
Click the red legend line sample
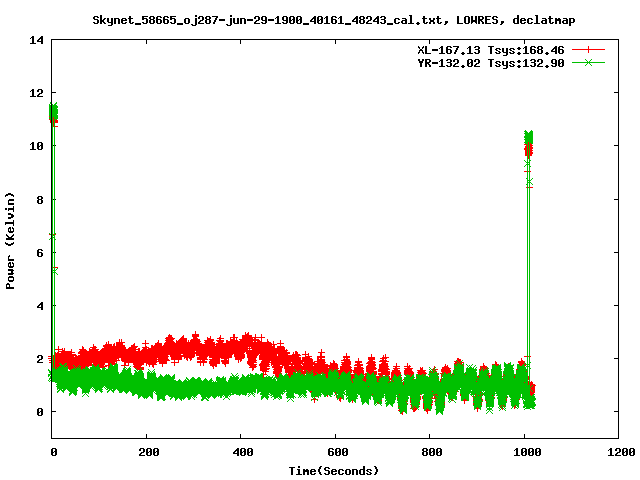pyautogui.click(x=588, y=50)
